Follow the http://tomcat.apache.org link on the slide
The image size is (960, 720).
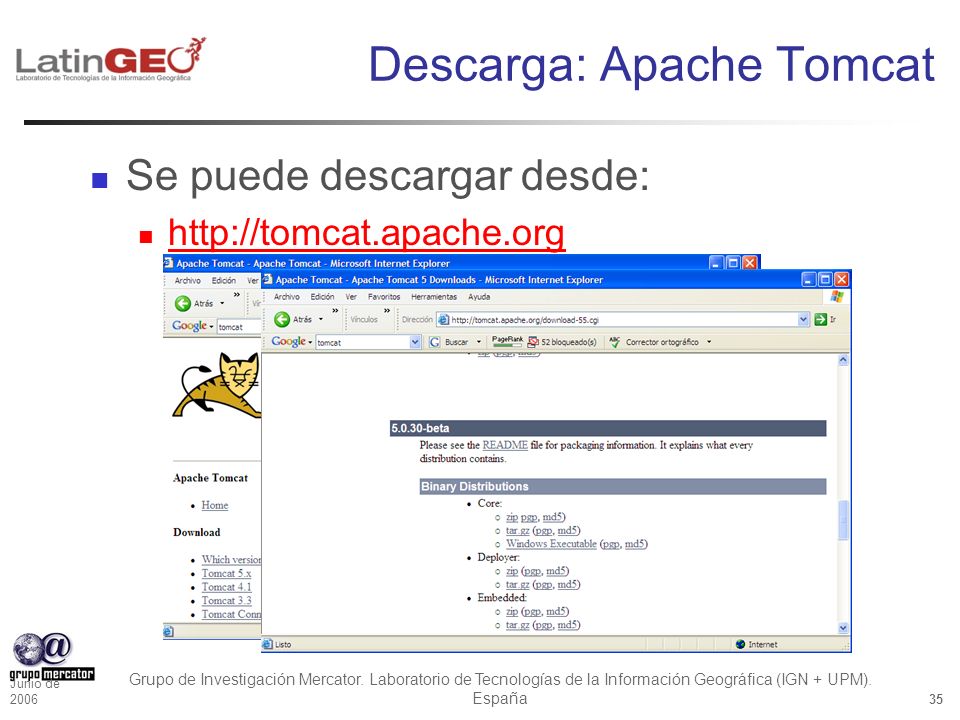pyautogui.click(x=366, y=233)
